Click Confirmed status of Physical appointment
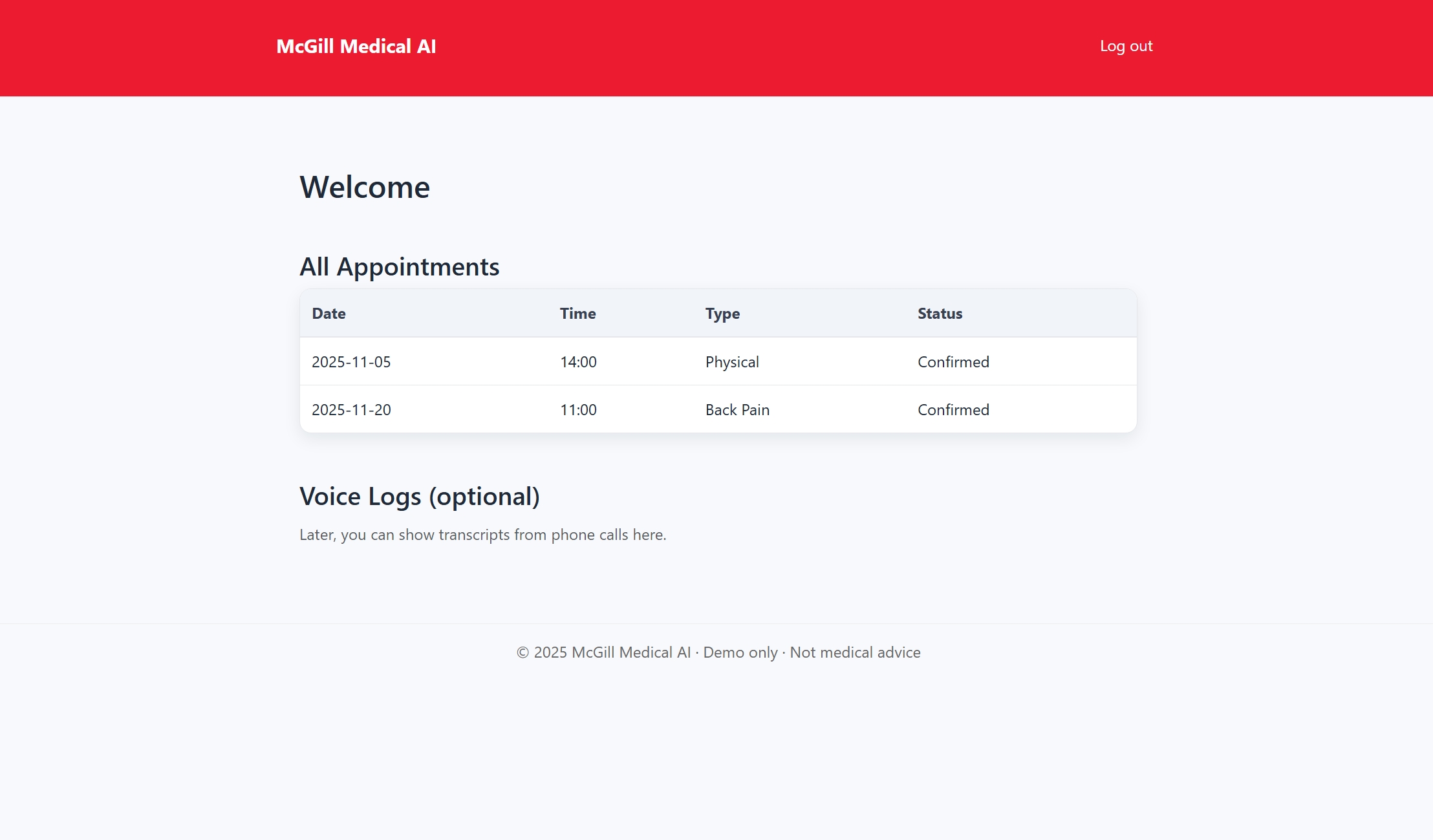Screen dimensions: 1433x840 pos(953,362)
